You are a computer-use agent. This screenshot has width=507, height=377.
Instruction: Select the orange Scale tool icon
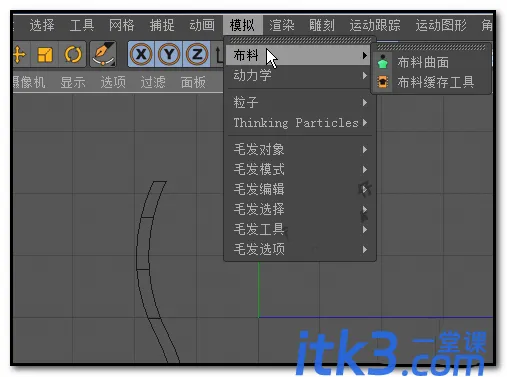[x=45, y=54]
